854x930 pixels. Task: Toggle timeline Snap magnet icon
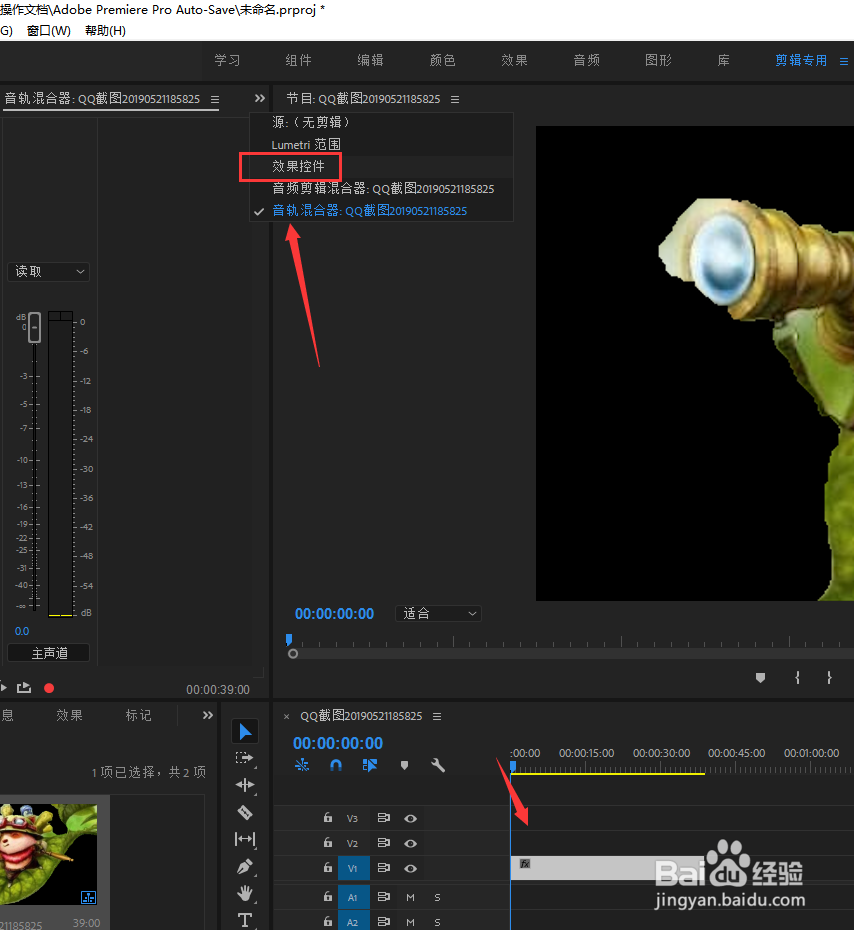336,765
